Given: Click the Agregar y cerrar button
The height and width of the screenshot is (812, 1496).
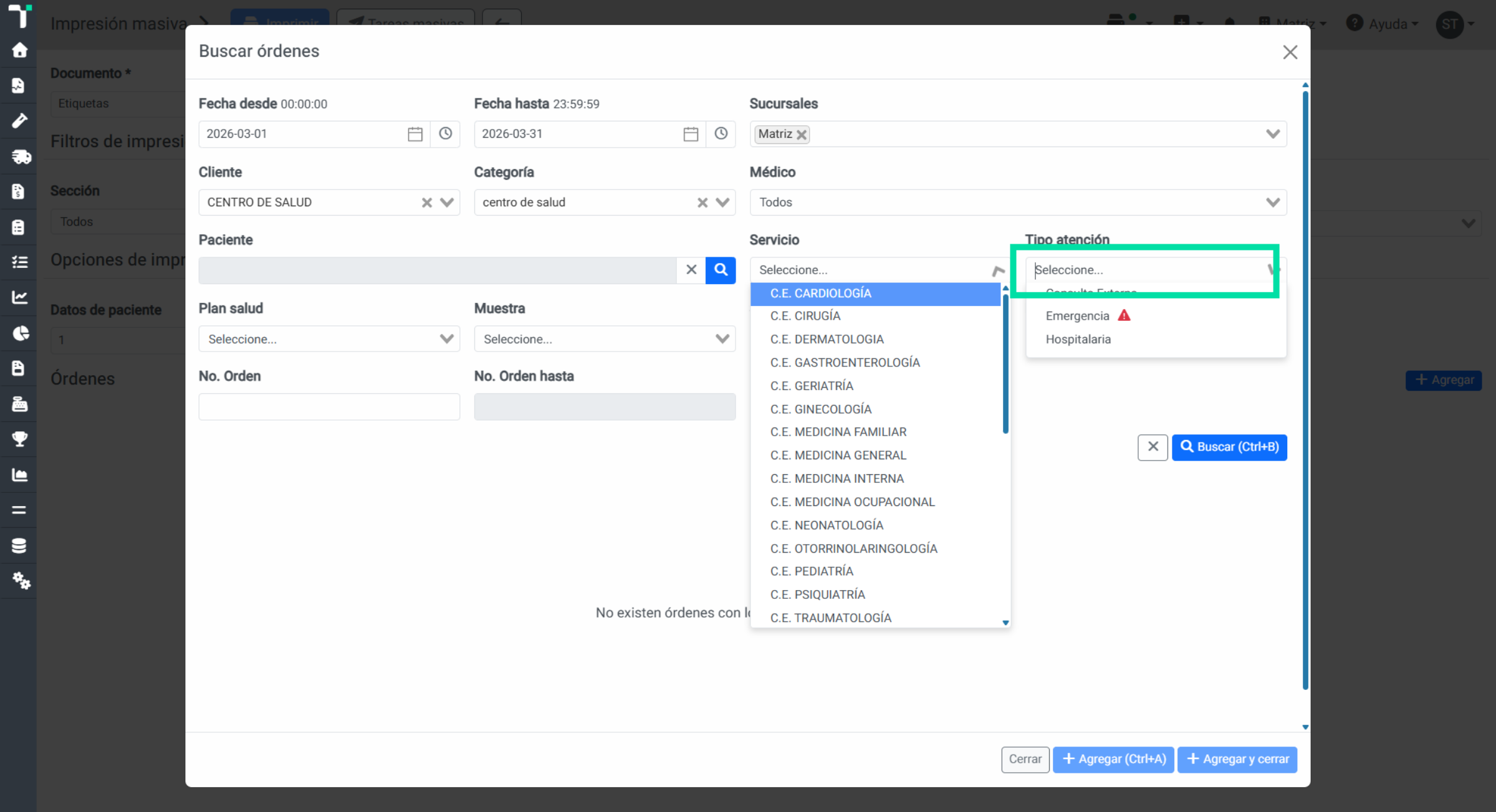Looking at the screenshot, I should point(1237,760).
